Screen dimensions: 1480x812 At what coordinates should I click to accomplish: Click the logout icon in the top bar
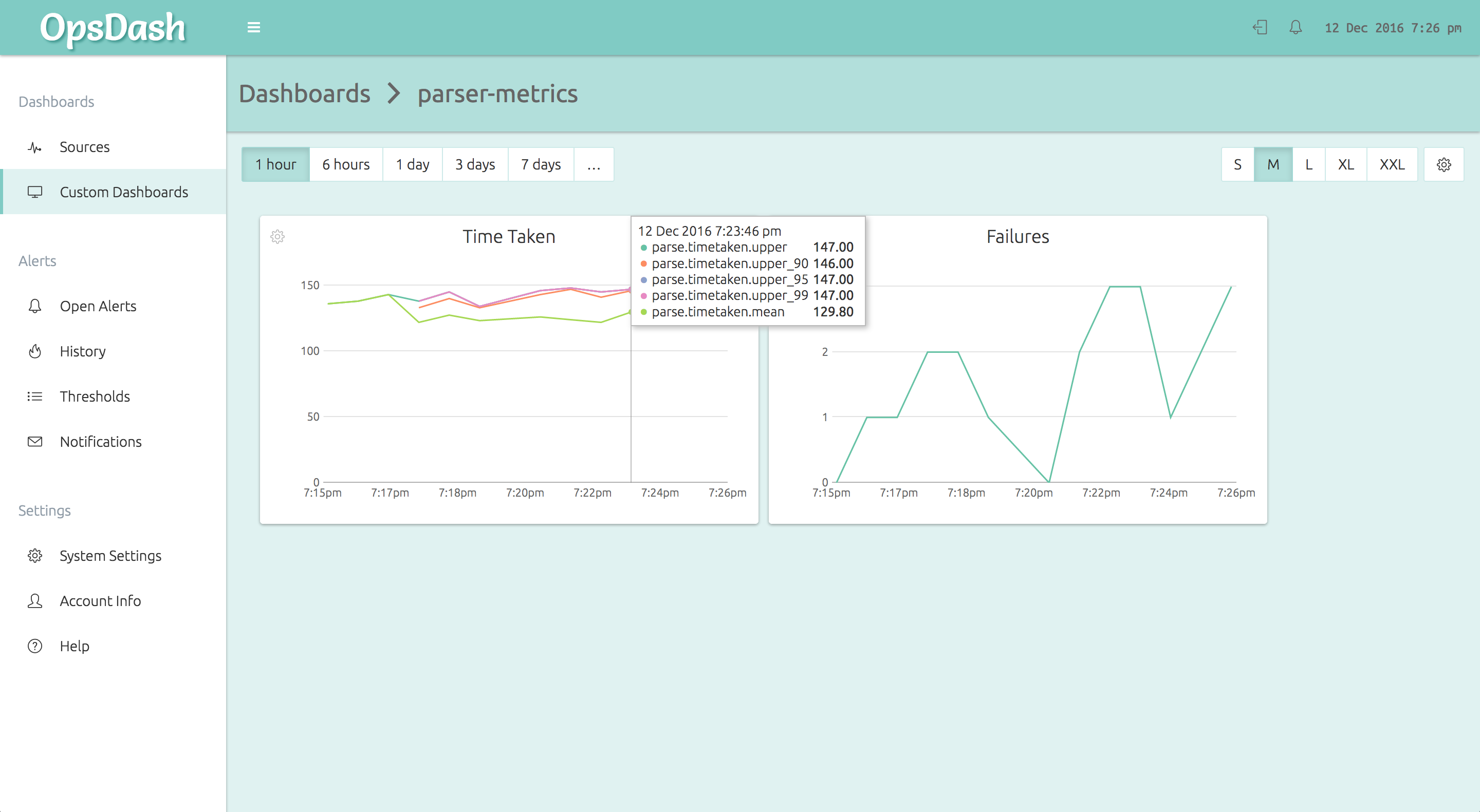click(x=1260, y=27)
